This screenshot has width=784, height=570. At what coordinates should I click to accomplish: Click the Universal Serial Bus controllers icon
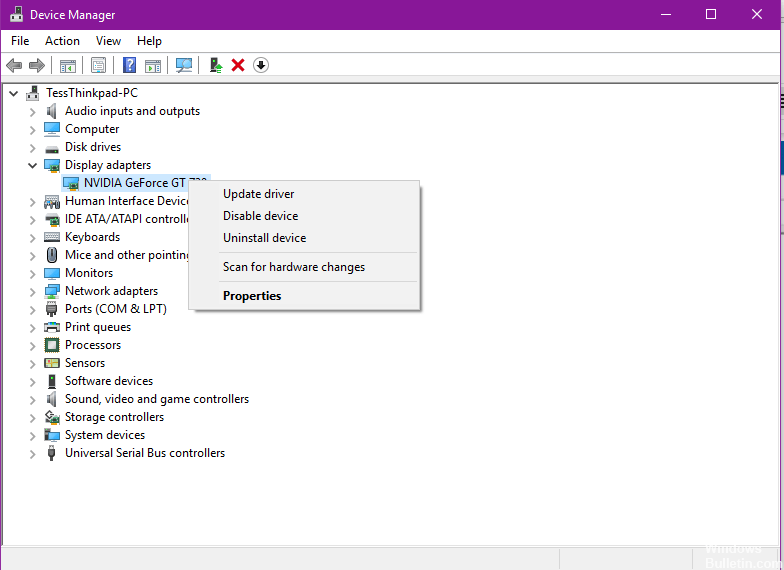click(x=51, y=453)
